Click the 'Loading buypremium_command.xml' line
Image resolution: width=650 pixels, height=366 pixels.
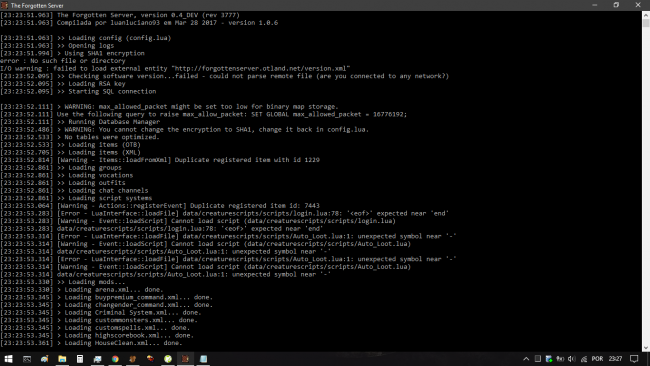pos(107,297)
